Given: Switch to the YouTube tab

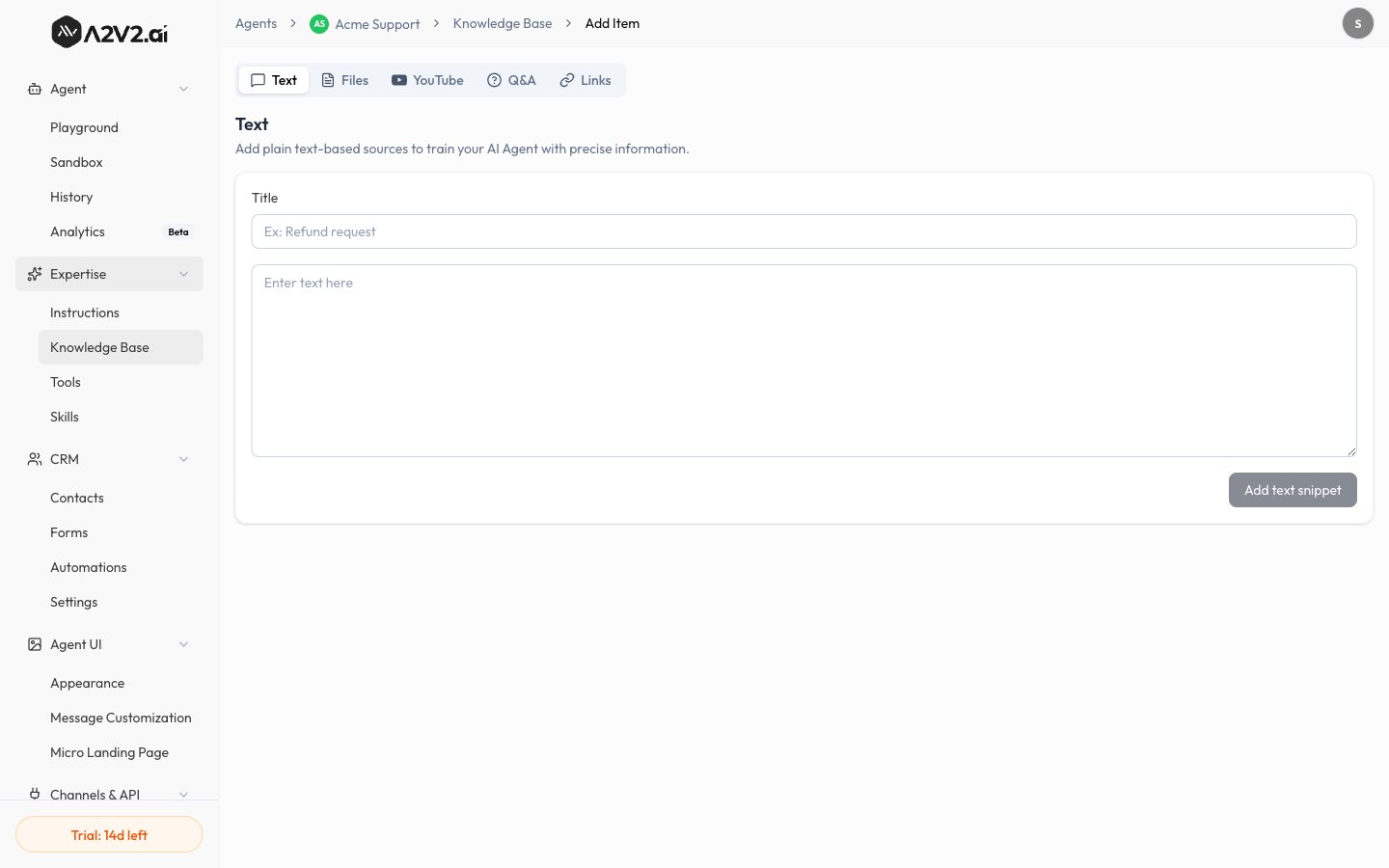Looking at the screenshot, I should [427, 80].
